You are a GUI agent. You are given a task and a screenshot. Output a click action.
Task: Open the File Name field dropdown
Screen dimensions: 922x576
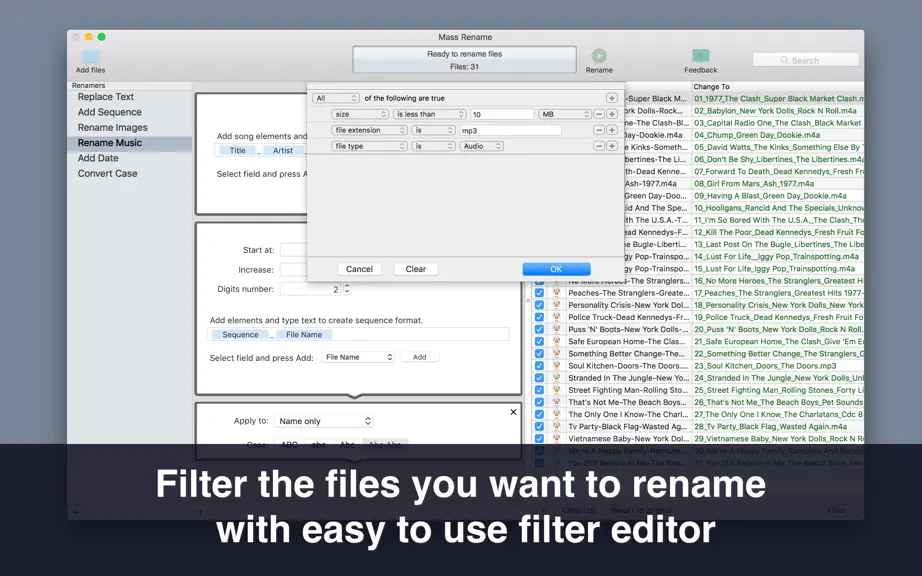(x=358, y=357)
